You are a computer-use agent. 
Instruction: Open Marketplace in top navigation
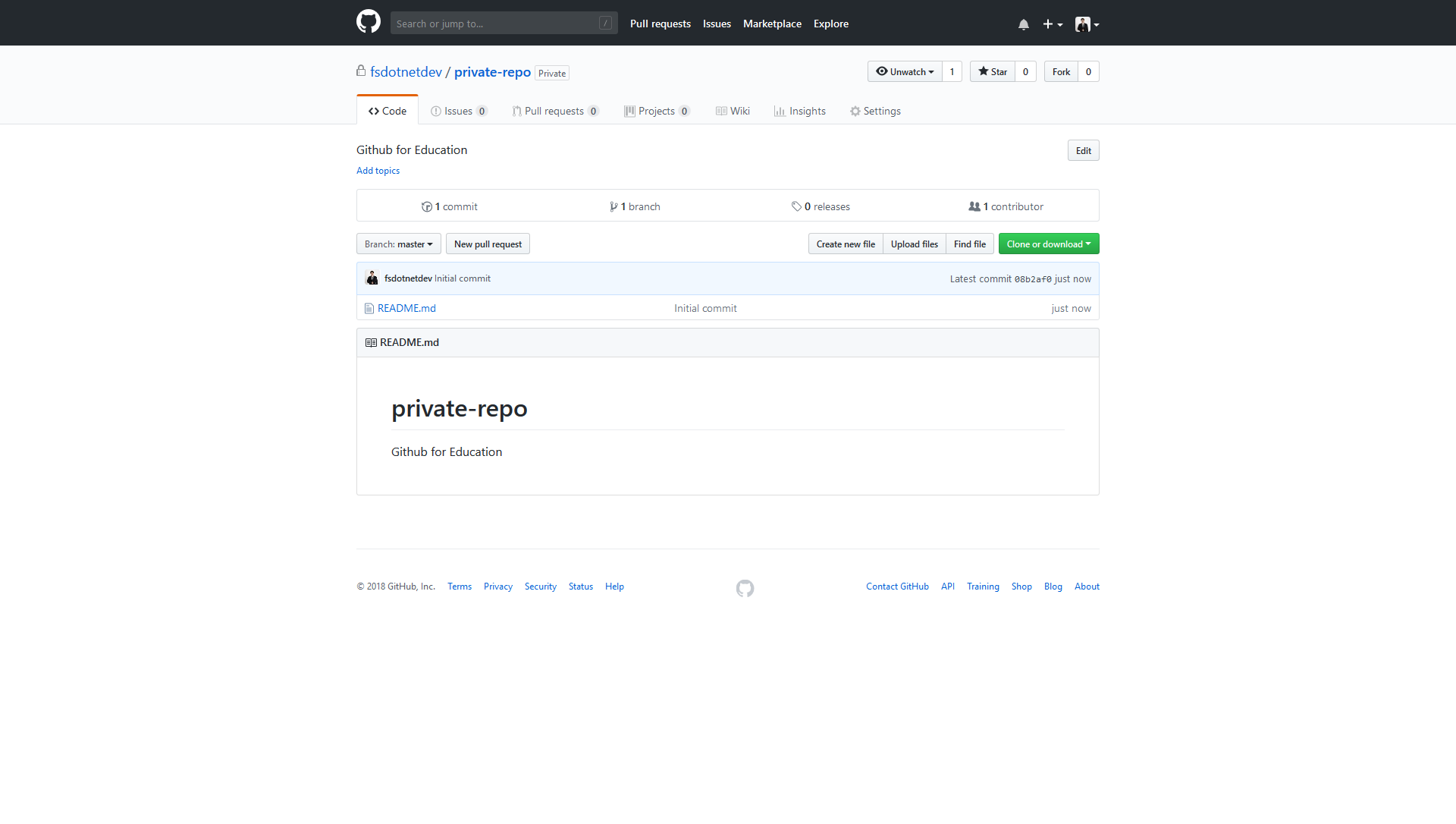coord(772,24)
